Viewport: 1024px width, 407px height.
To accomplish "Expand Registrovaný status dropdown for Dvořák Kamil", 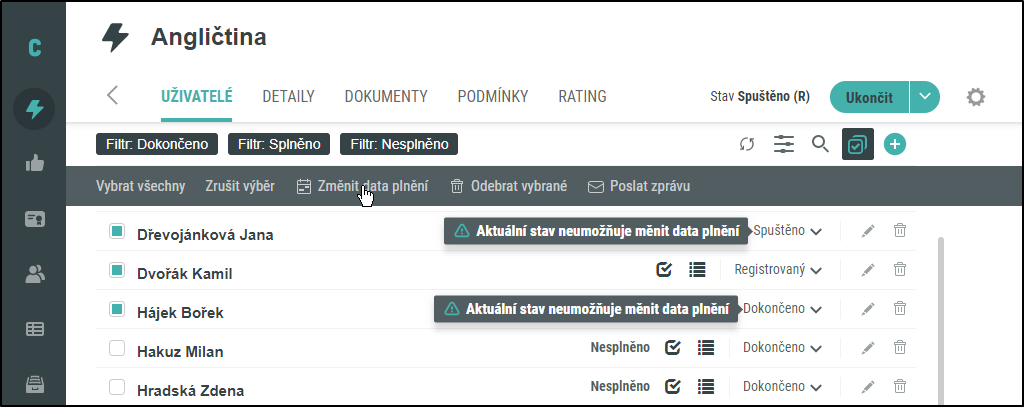I will (x=778, y=270).
